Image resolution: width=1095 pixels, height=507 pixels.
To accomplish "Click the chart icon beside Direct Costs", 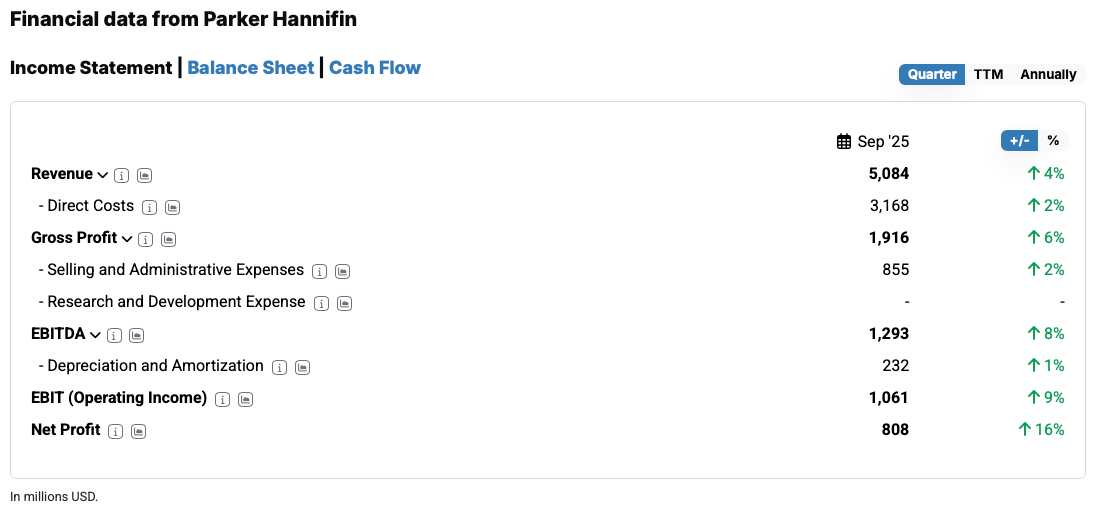I will pos(172,207).
